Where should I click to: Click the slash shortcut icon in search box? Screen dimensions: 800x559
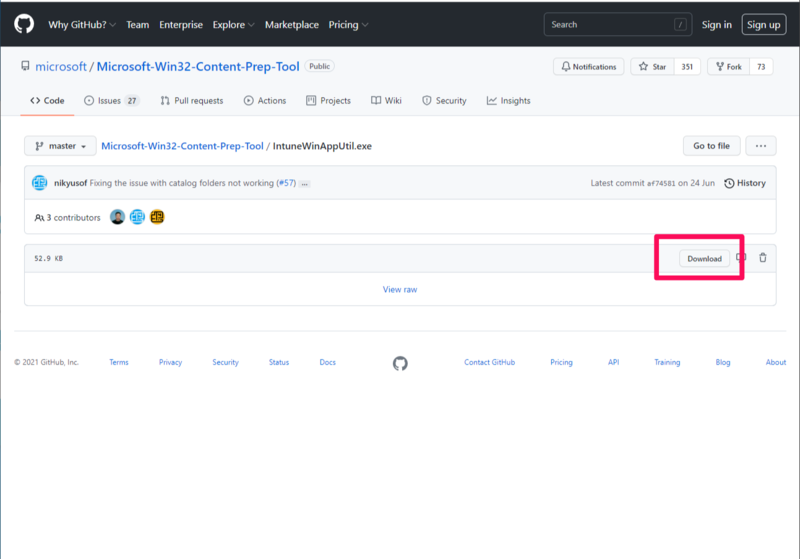coord(680,24)
